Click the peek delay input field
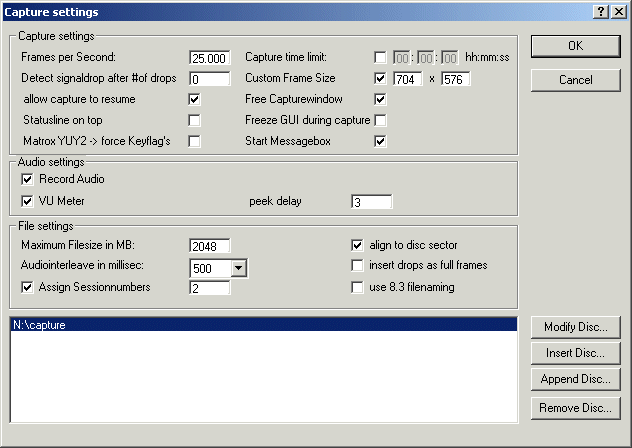 [371, 202]
